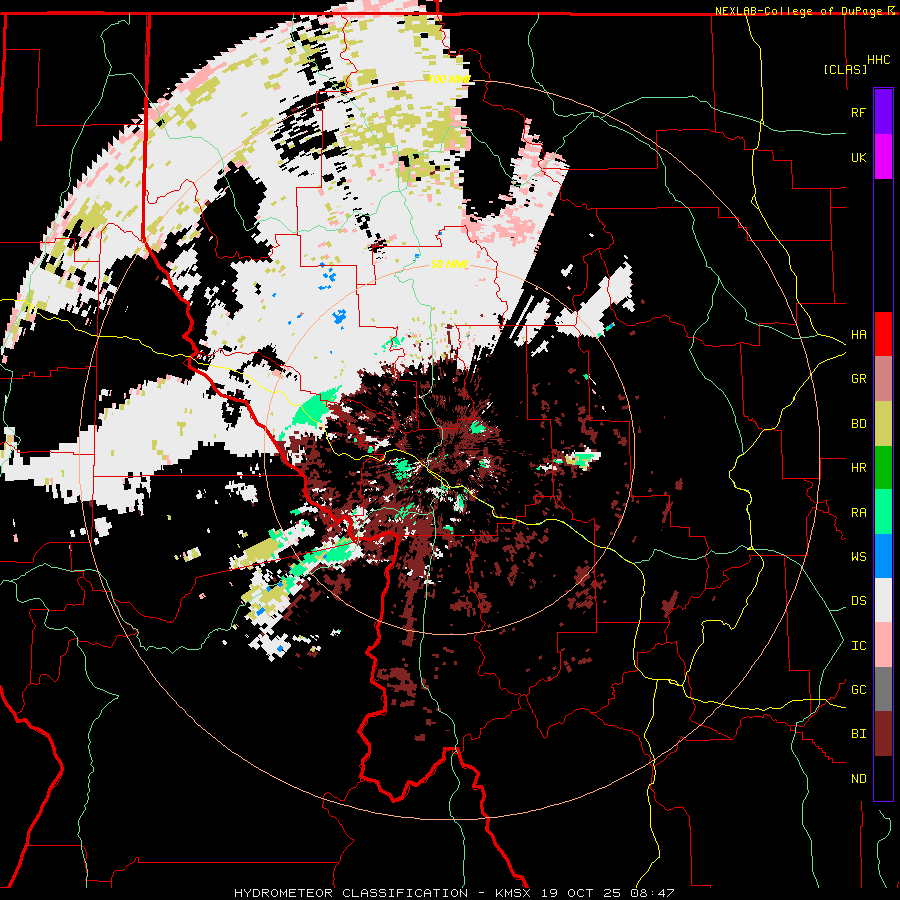Select the GC legend label text
The height and width of the screenshot is (900, 900).
(858, 690)
